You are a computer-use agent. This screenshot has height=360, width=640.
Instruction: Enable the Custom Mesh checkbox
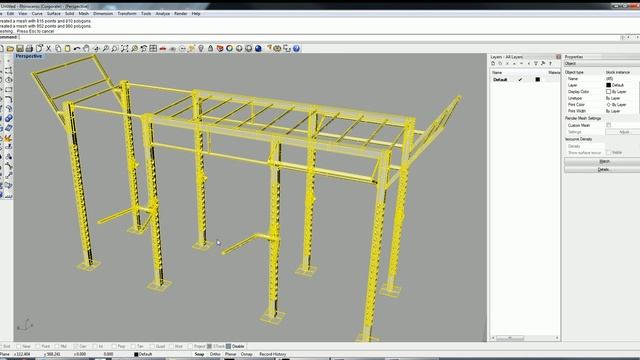pyautogui.click(x=609, y=125)
